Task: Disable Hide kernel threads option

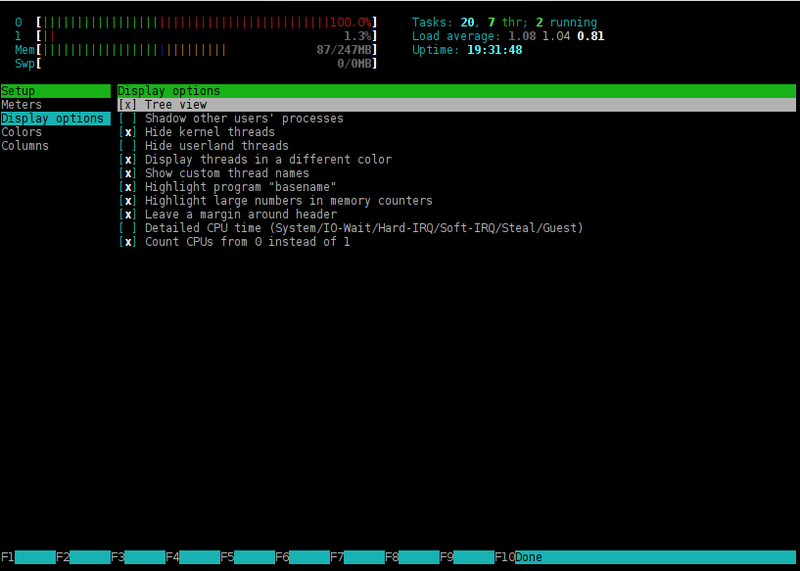Action: 128,132
